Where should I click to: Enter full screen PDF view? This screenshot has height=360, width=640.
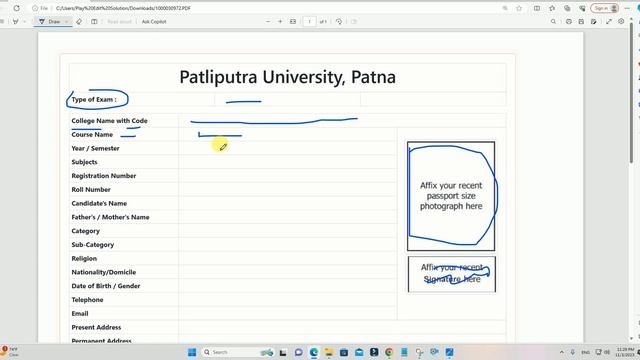609,22
